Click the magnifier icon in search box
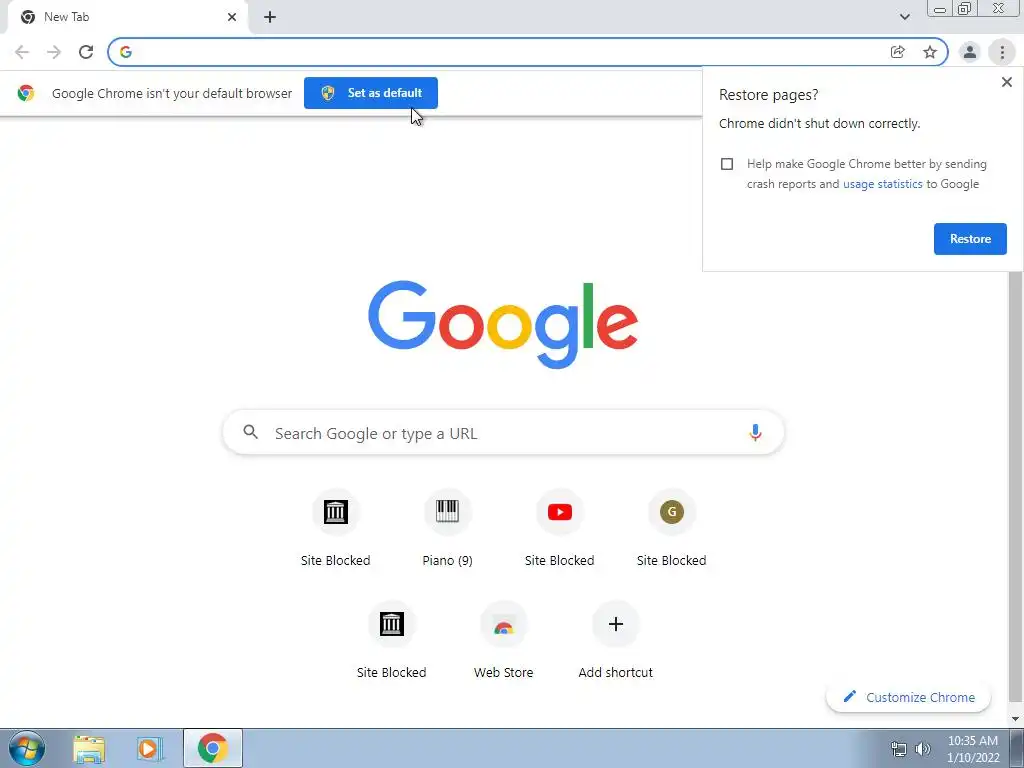The height and width of the screenshot is (768, 1024). (x=251, y=432)
